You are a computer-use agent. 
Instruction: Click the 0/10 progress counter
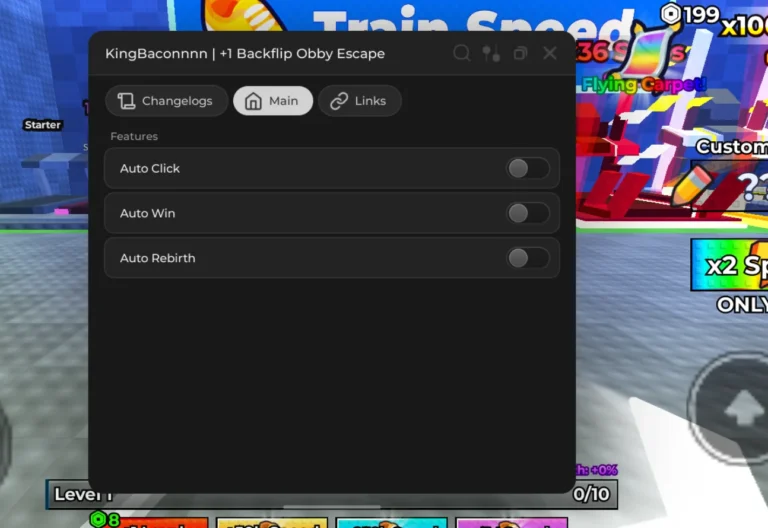coord(591,494)
